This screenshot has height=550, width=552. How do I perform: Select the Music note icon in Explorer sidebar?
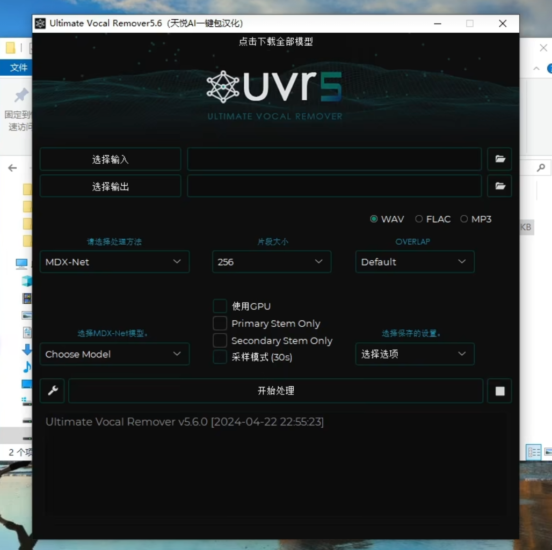tap(27, 367)
